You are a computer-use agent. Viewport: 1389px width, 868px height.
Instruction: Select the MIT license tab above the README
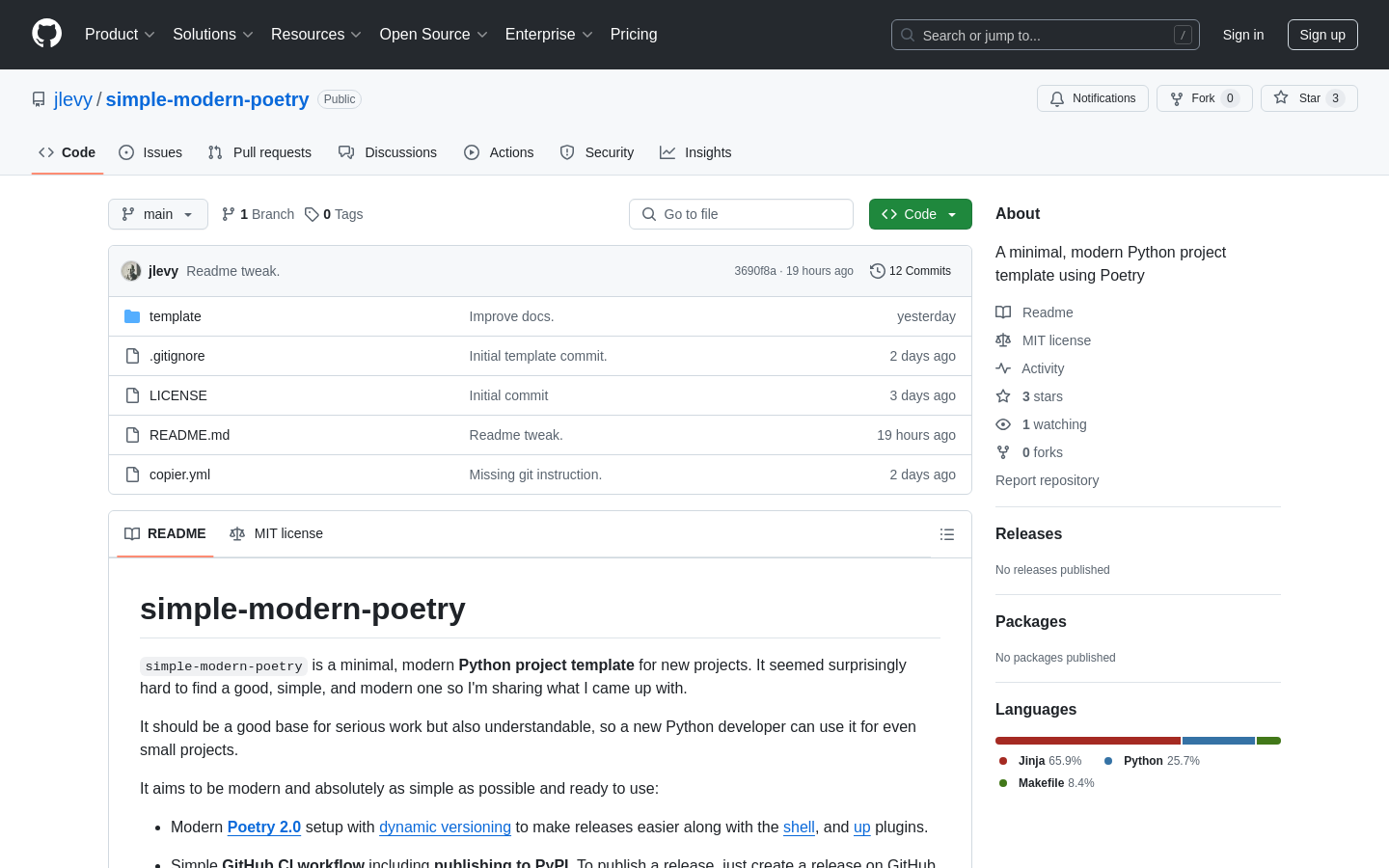click(x=276, y=533)
